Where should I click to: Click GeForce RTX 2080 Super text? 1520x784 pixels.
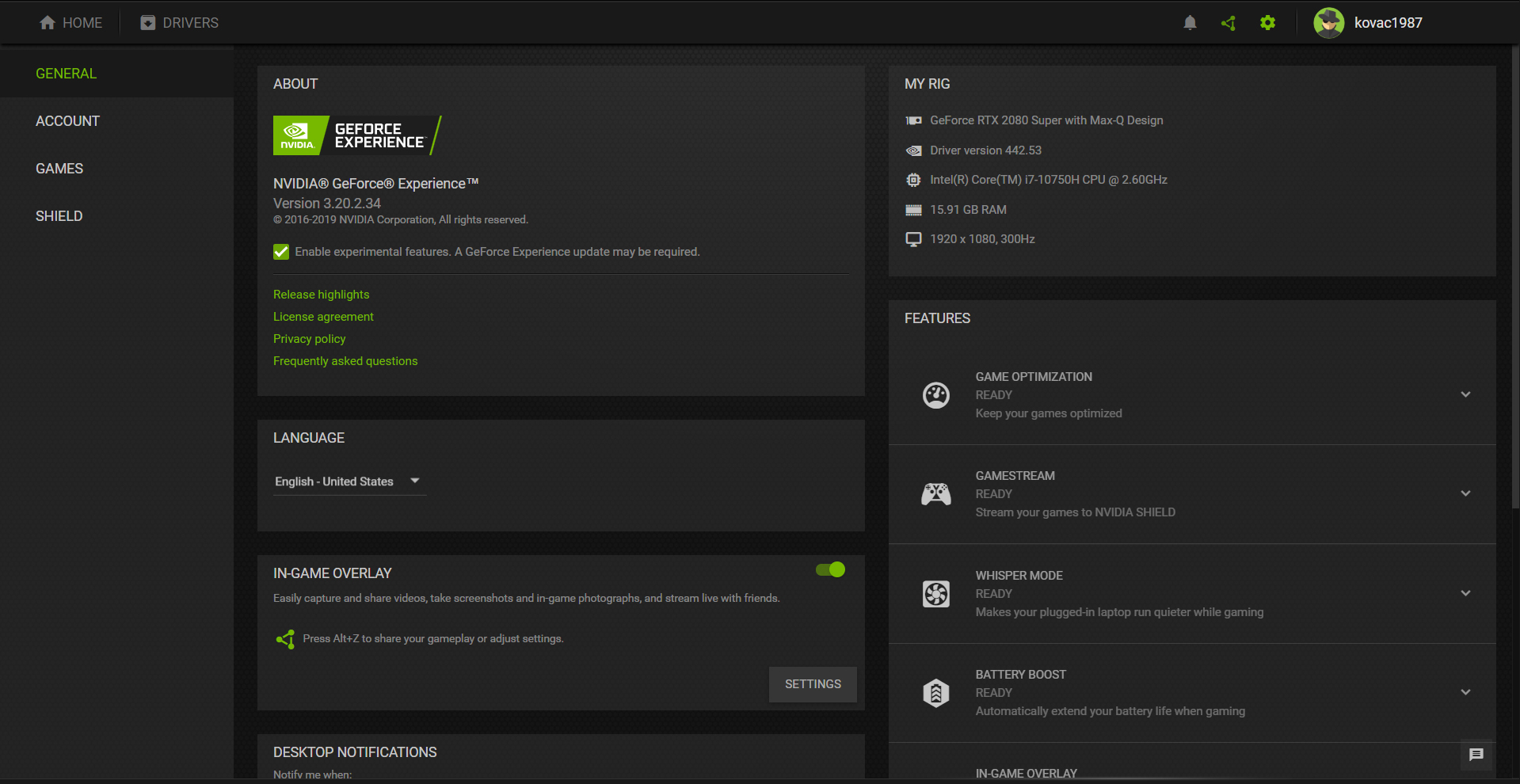pyautogui.click(x=1046, y=120)
